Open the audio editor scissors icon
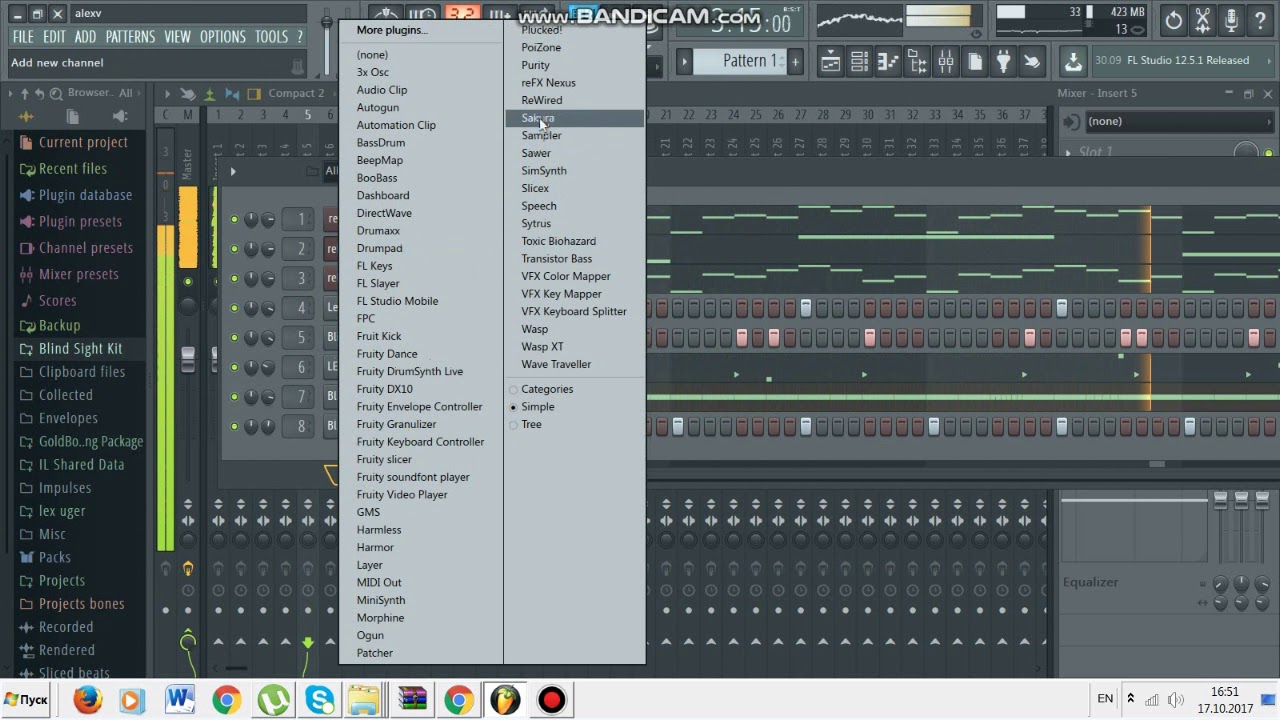Image resolution: width=1280 pixels, height=720 pixels. coord(1203,20)
